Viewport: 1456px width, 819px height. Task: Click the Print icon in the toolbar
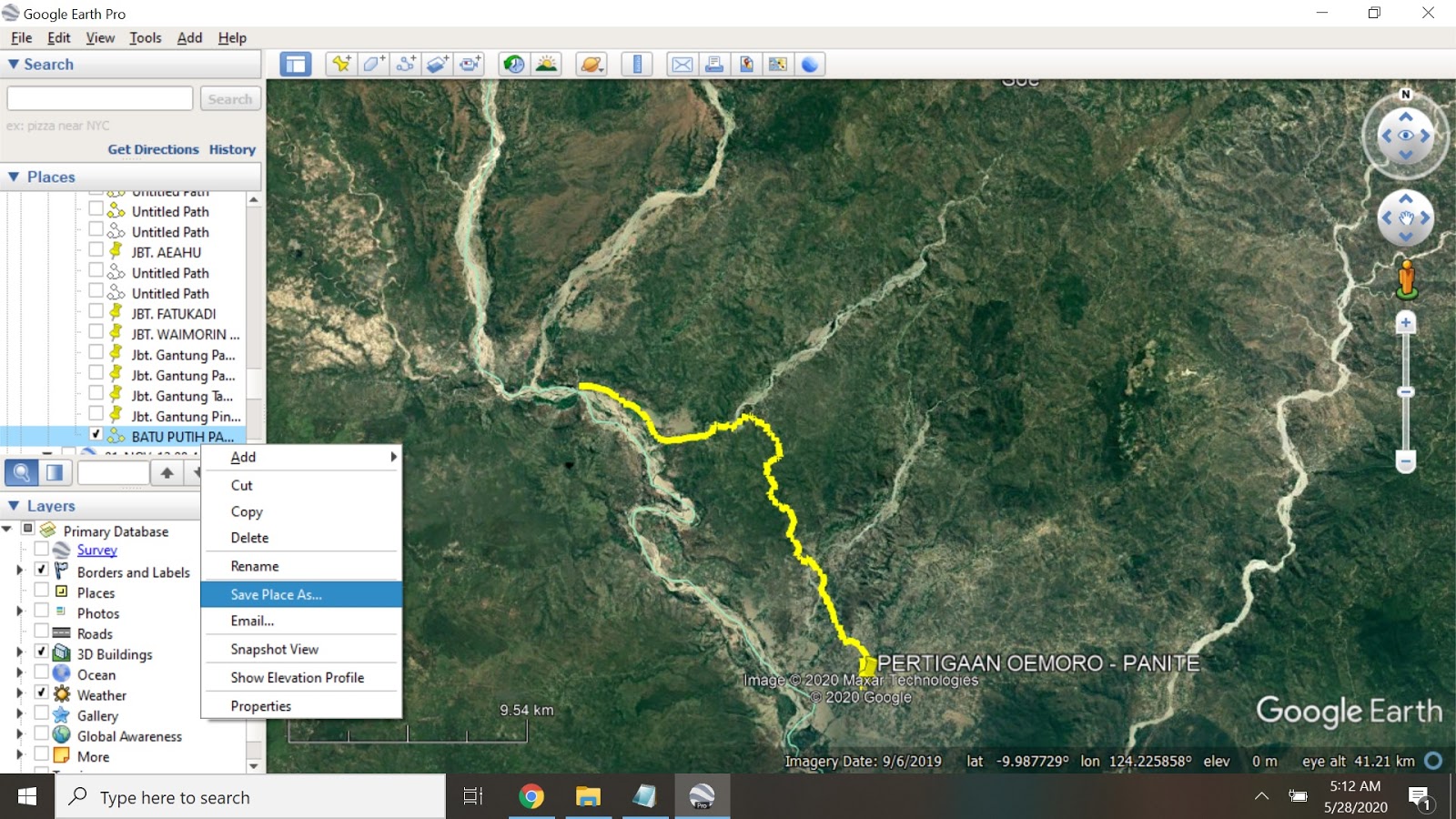pyautogui.click(x=714, y=64)
